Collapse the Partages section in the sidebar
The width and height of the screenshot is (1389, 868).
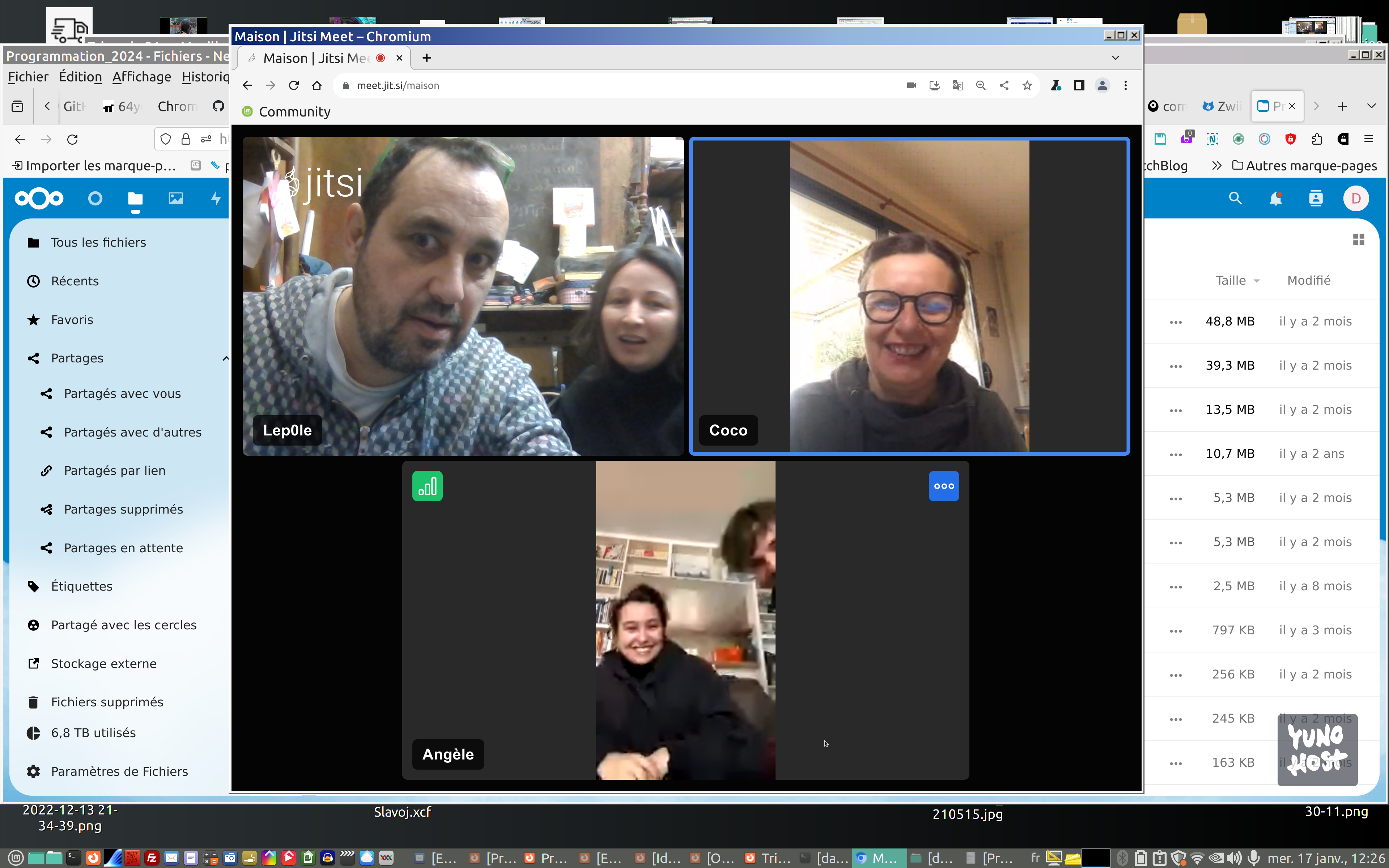point(225,358)
